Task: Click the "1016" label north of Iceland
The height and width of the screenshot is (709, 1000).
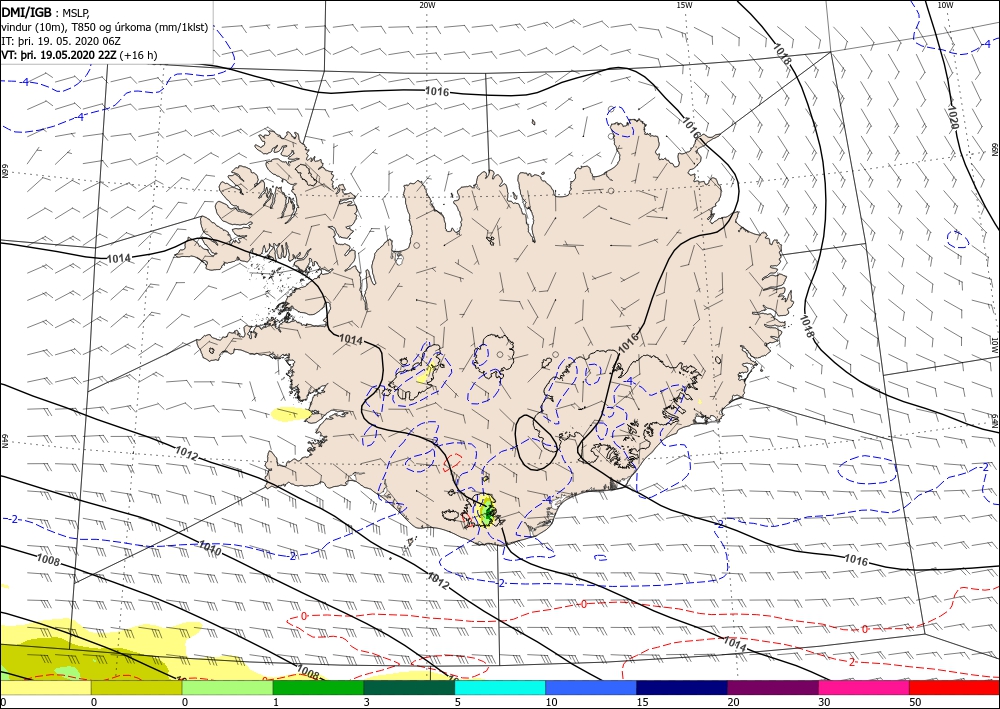Action: pyautogui.click(x=437, y=92)
